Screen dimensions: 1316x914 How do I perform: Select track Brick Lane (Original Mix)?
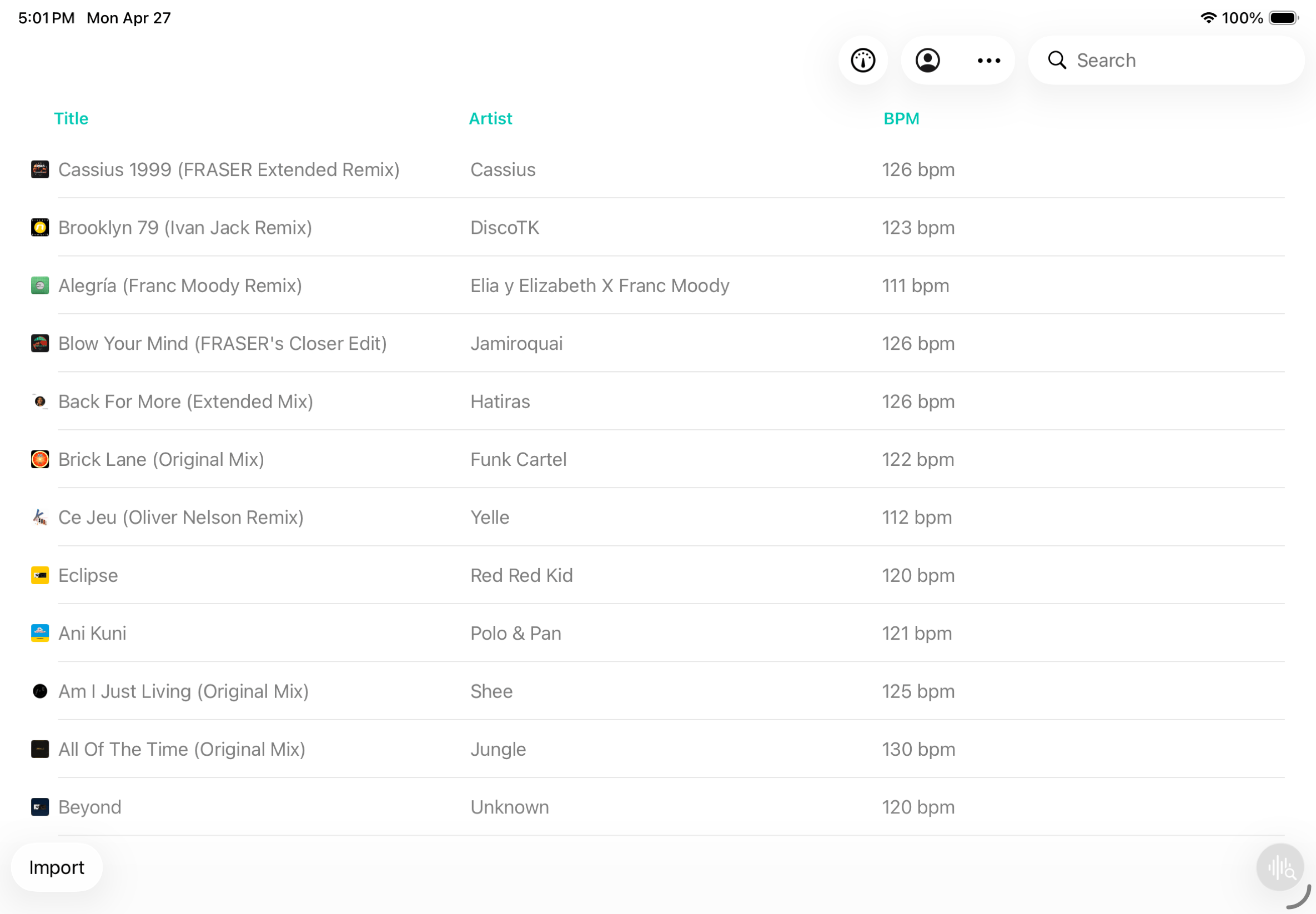[x=161, y=459]
